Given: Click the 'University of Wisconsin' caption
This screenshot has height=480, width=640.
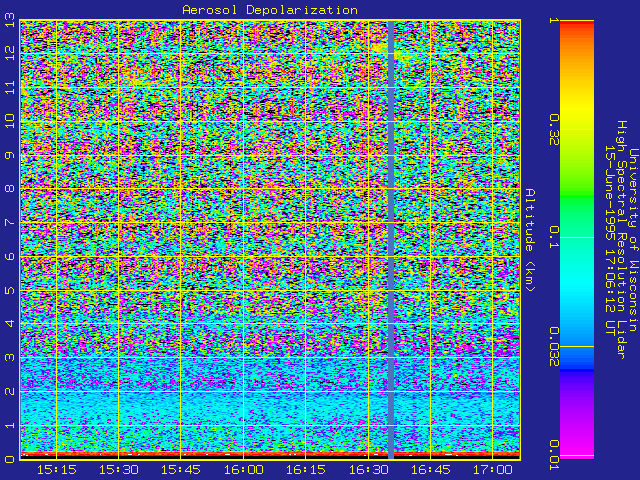Looking at the screenshot, I should click(x=633, y=240).
